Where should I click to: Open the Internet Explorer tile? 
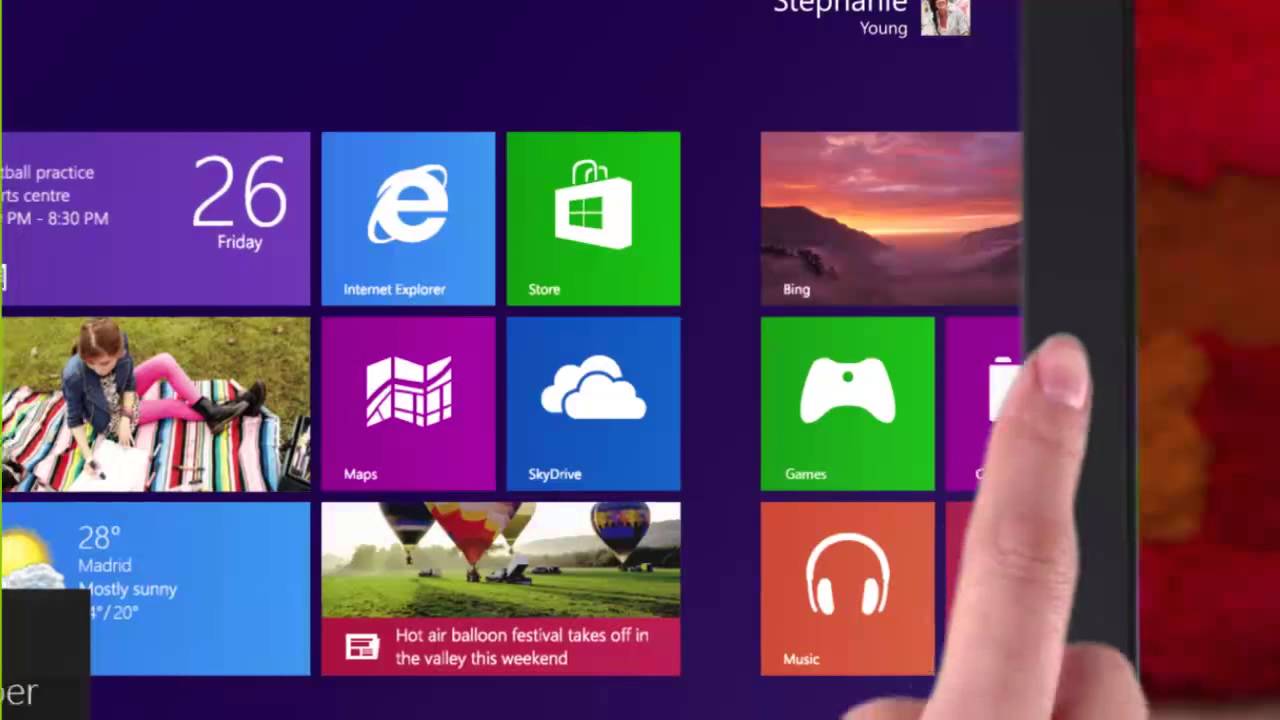point(408,218)
